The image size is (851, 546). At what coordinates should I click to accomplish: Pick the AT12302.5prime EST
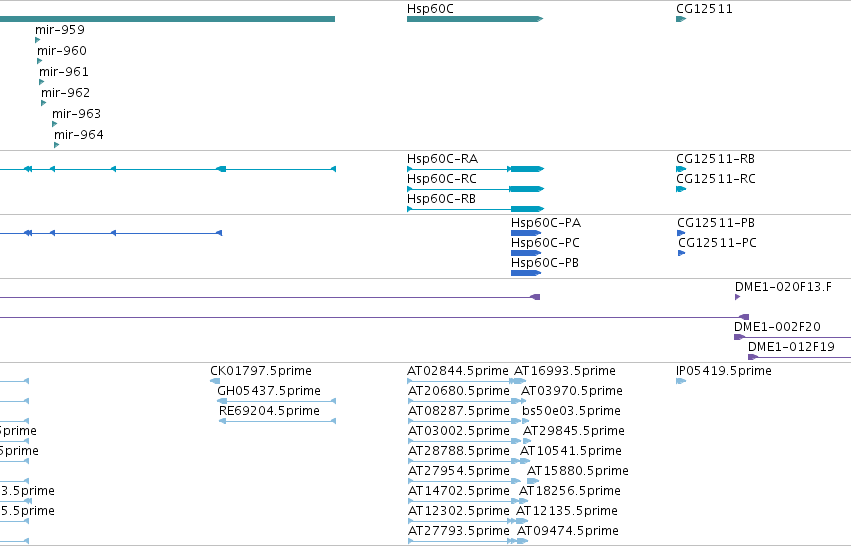(x=461, y=521)
